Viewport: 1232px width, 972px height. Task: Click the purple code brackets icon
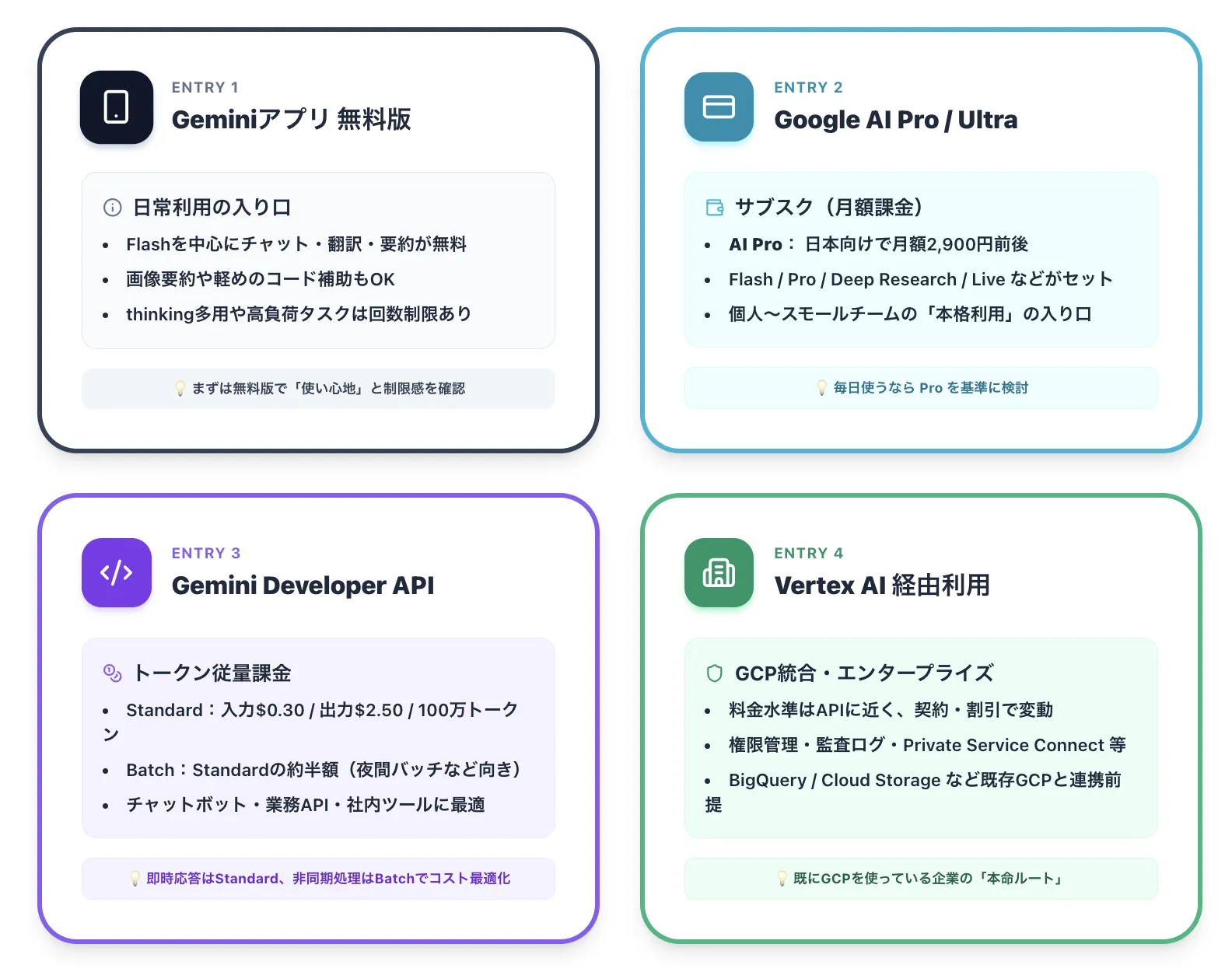117,572
